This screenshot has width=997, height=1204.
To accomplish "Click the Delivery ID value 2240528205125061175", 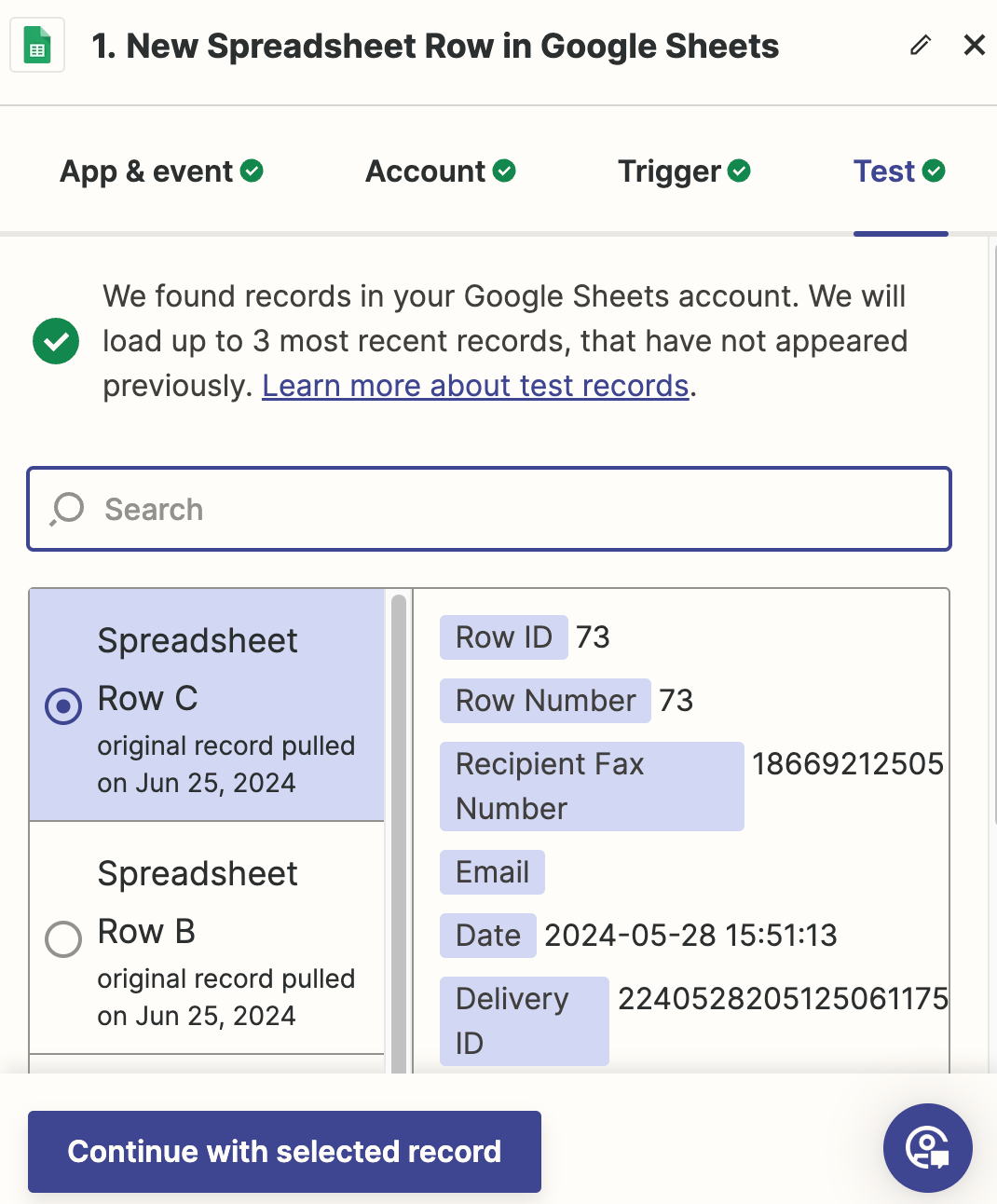I will click(783, 999).
